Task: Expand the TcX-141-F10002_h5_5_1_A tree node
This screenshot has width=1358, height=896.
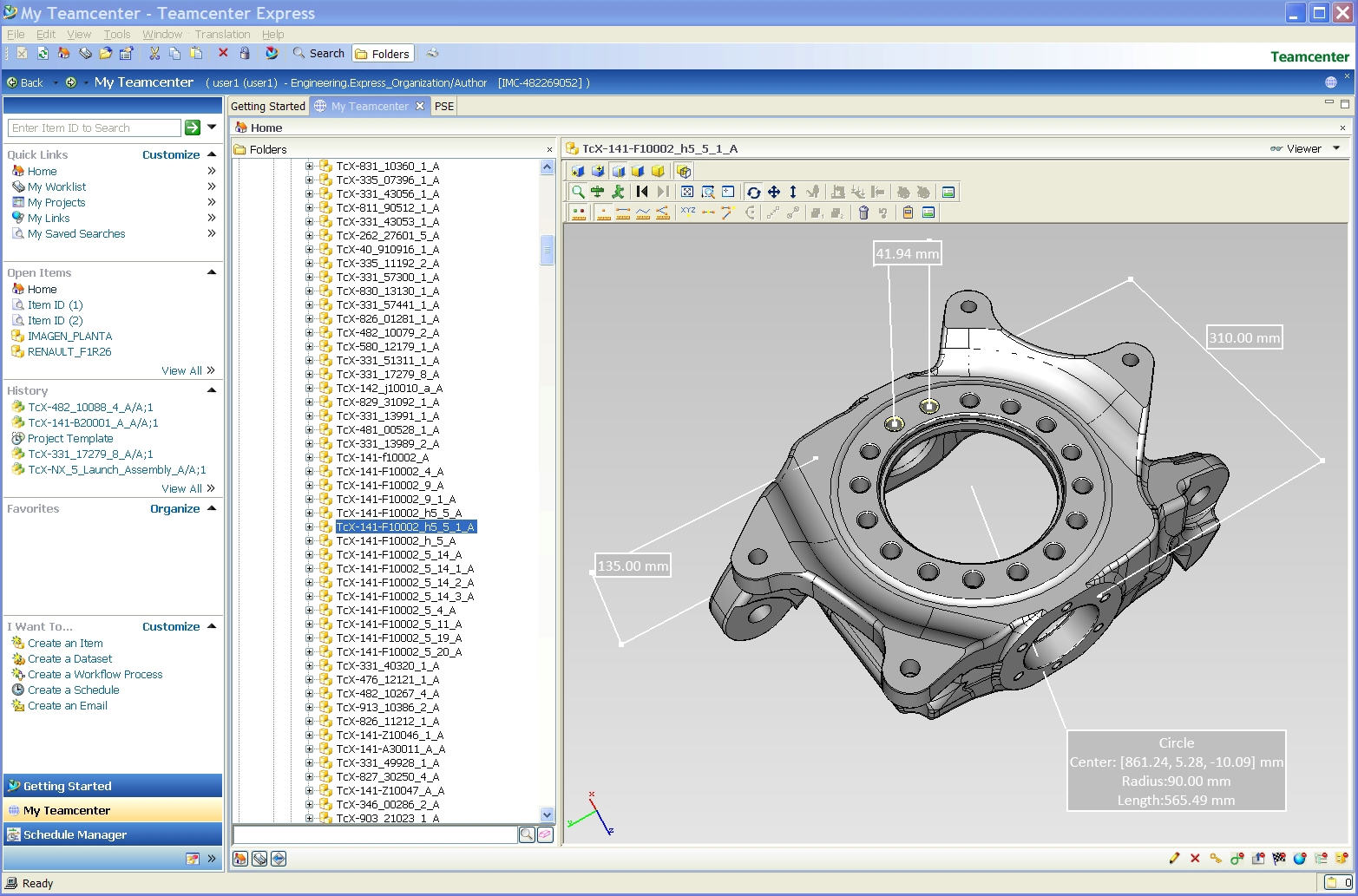Action: click(309, 526)
